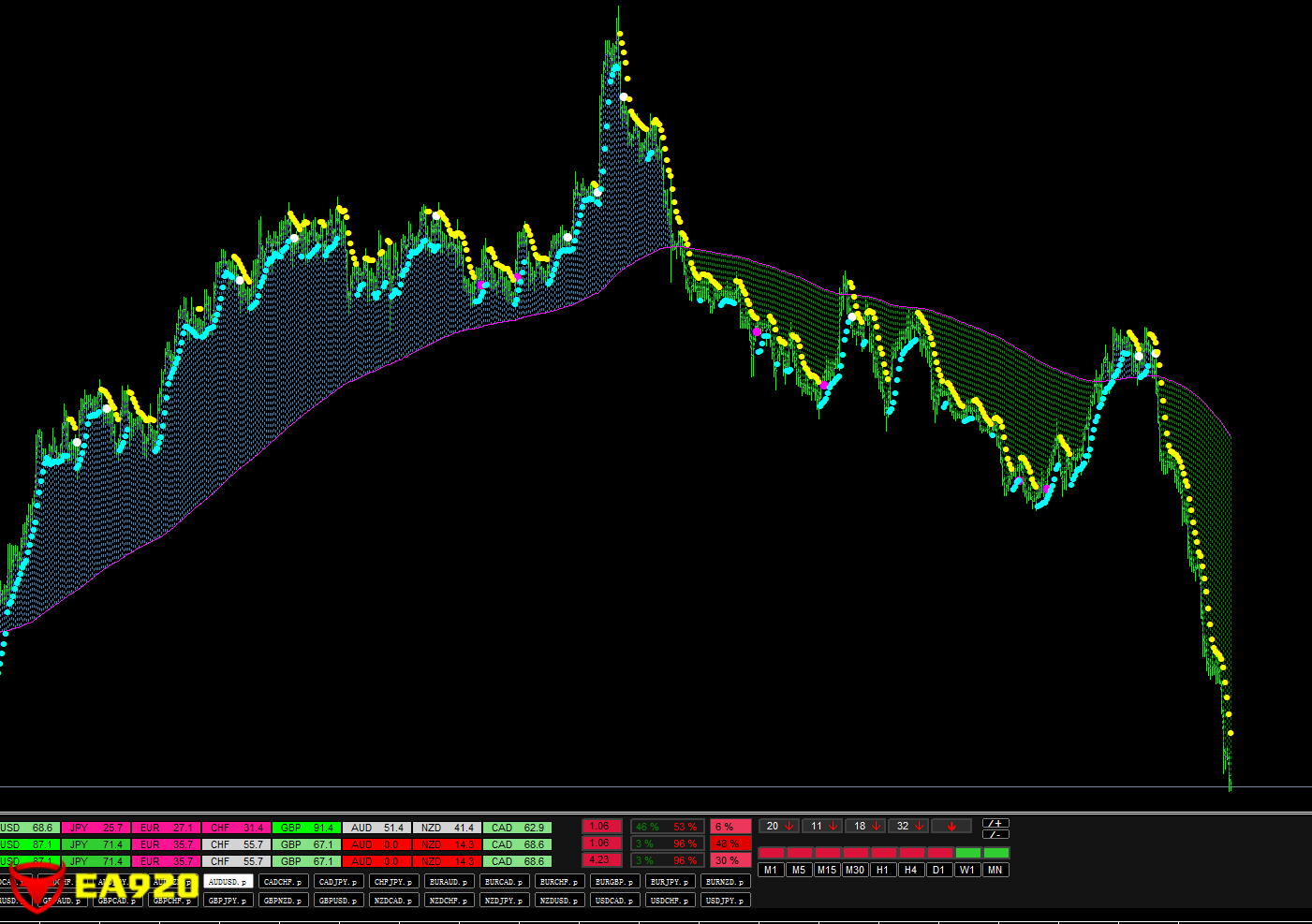Image resolution: width=1312 pixels, height=924 pixels.
Task: Click the /+ zoom in button
Action: [995, 824]
